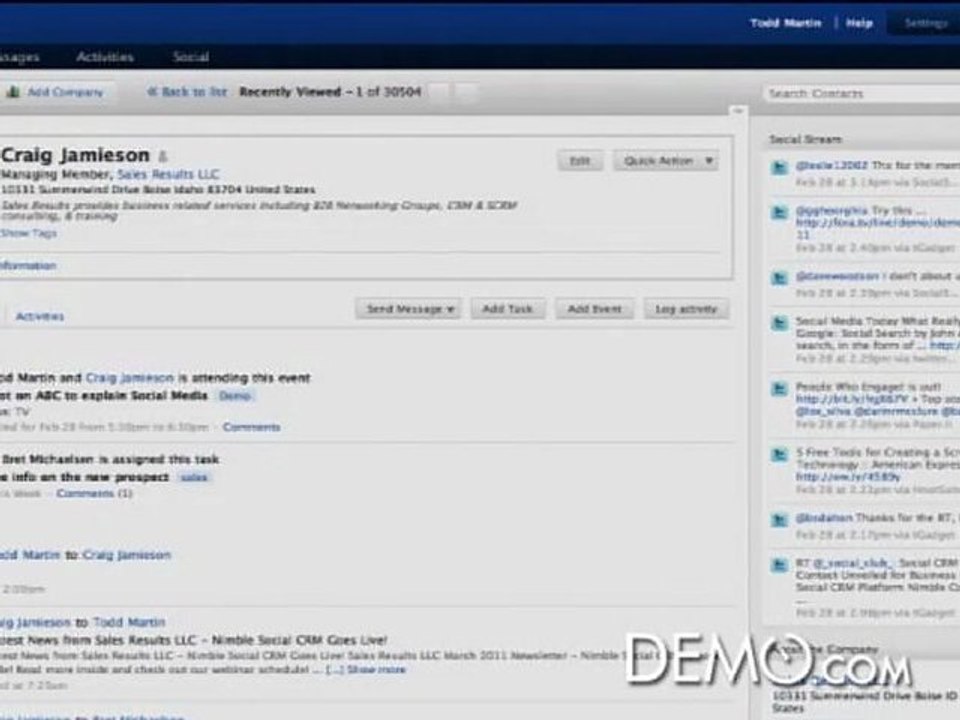Click the Craig Jamieson link in the event entry
This screenshot has width=960, height=720.
[130, 378]
